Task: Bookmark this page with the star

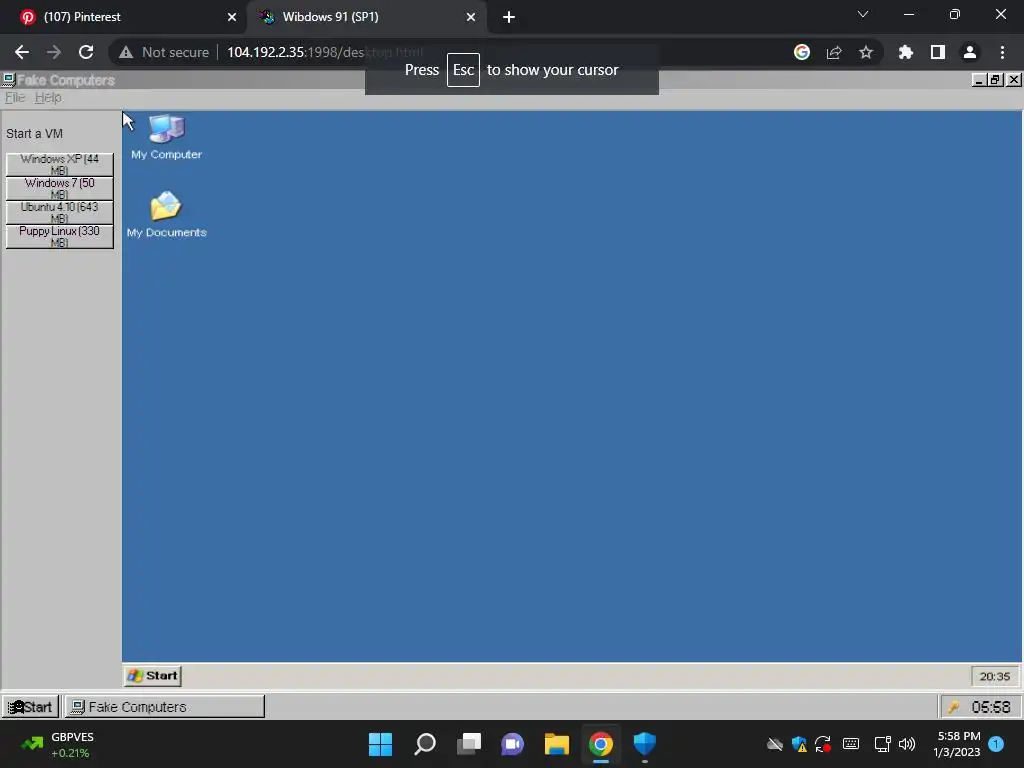Action: click(866, 52)
